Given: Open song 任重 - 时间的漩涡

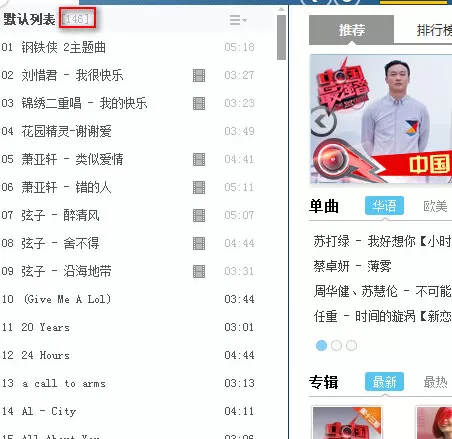Looking at the screenshot, I should point(382,316).
